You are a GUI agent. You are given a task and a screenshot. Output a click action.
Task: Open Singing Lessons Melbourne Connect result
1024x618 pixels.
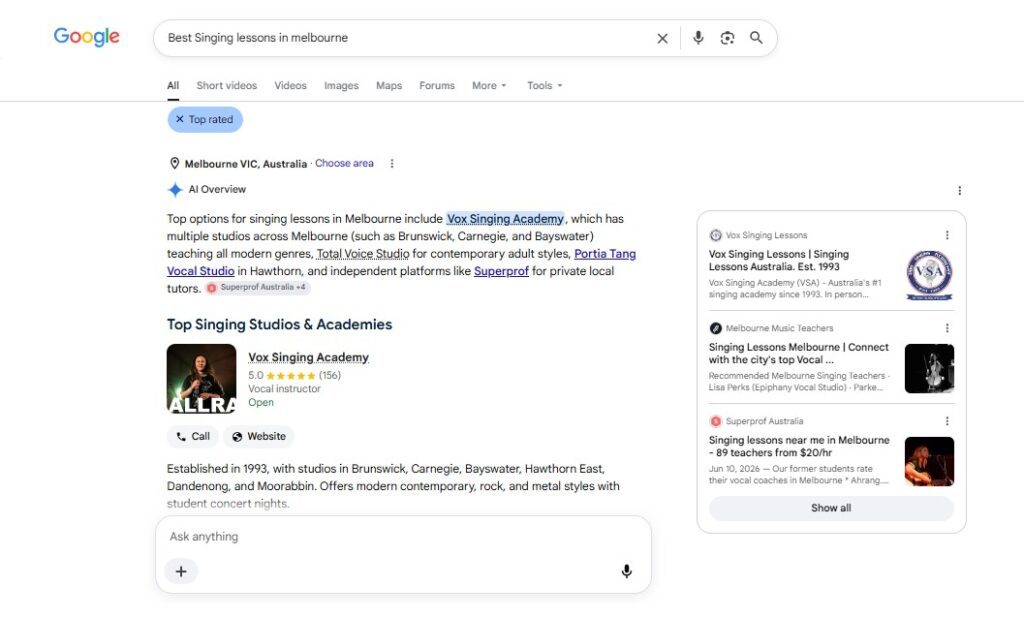[x=799, y=353]
